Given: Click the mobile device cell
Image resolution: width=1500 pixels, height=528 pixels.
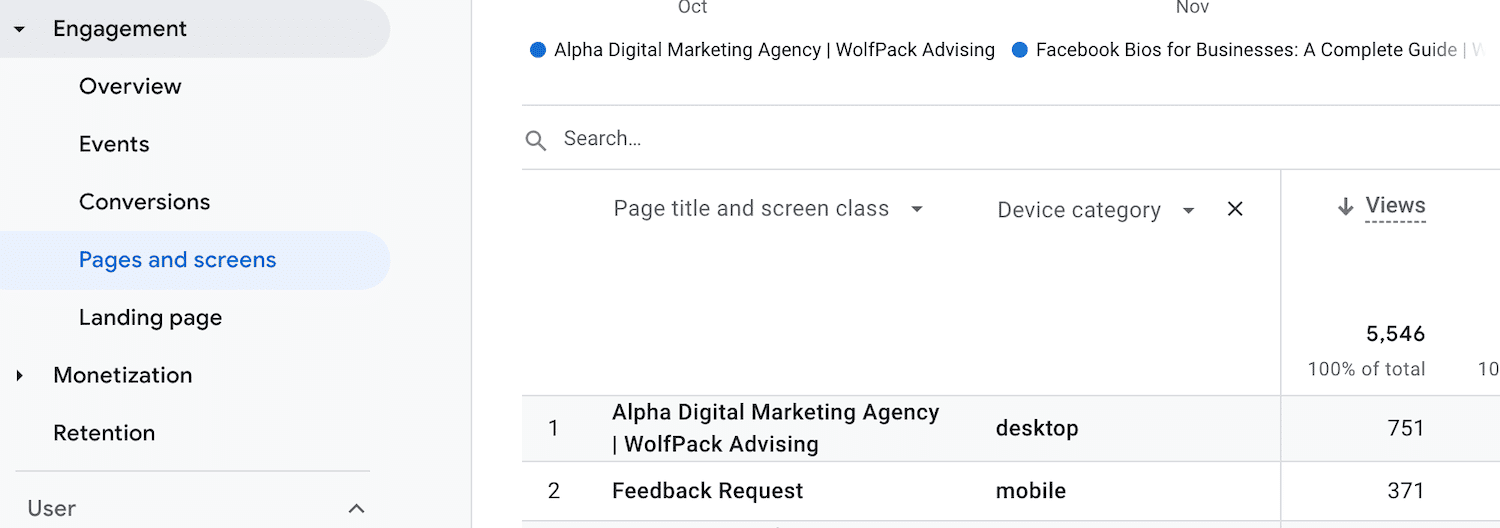Looking at the screenshot, I should tap(1031, 491).
